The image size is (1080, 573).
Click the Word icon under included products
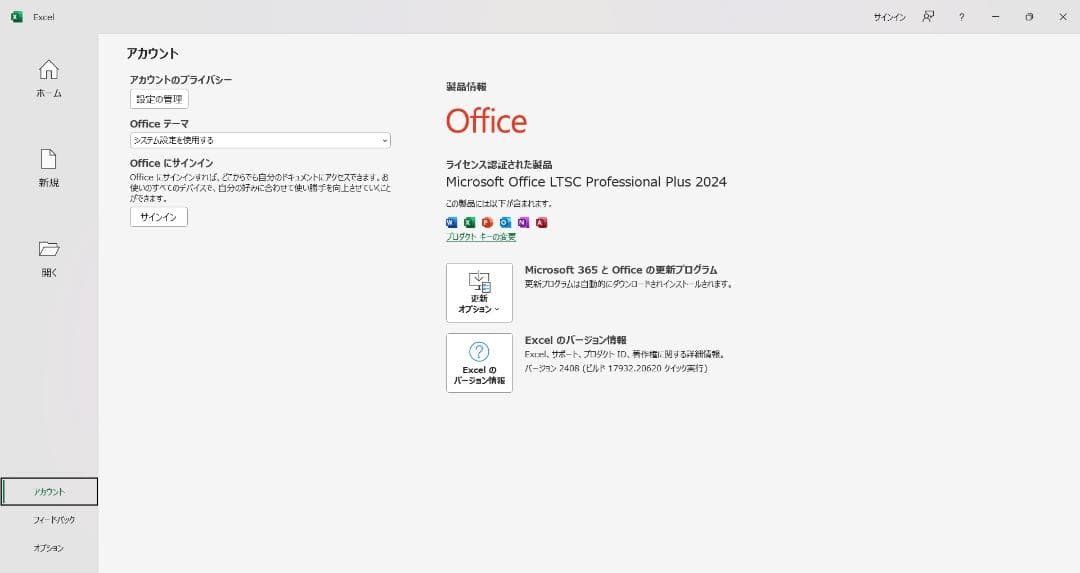(x=451, y=222)
